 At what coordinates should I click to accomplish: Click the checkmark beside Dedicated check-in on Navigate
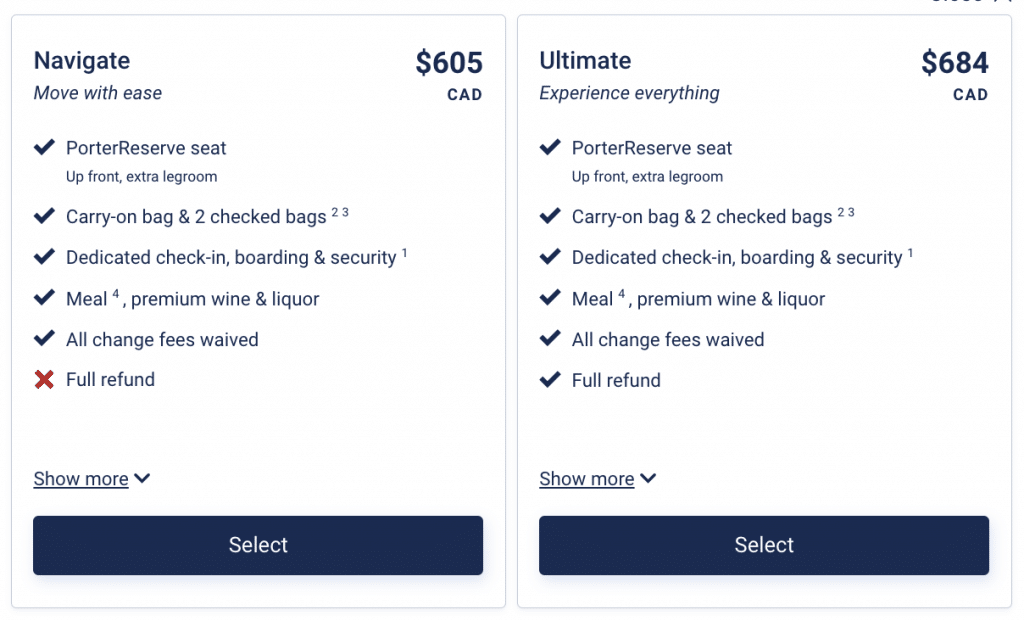click(44, 257)
